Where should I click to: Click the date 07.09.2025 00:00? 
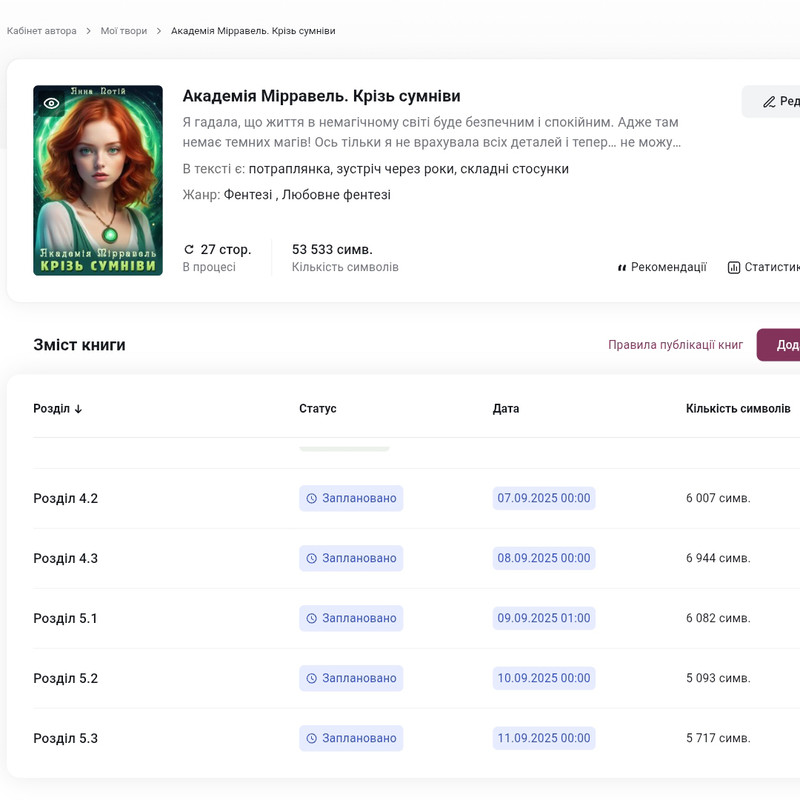544,498
